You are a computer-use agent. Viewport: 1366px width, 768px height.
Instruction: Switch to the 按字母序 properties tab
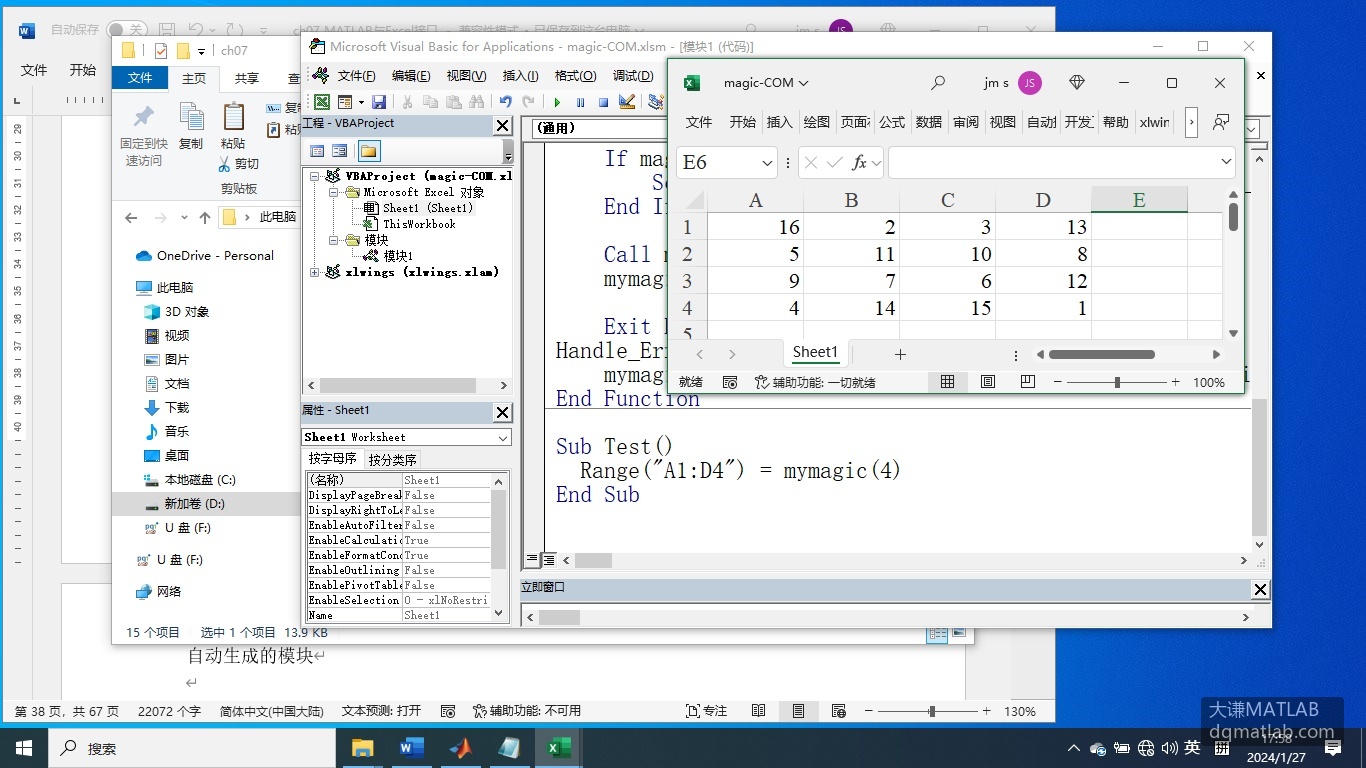point(333,459)
